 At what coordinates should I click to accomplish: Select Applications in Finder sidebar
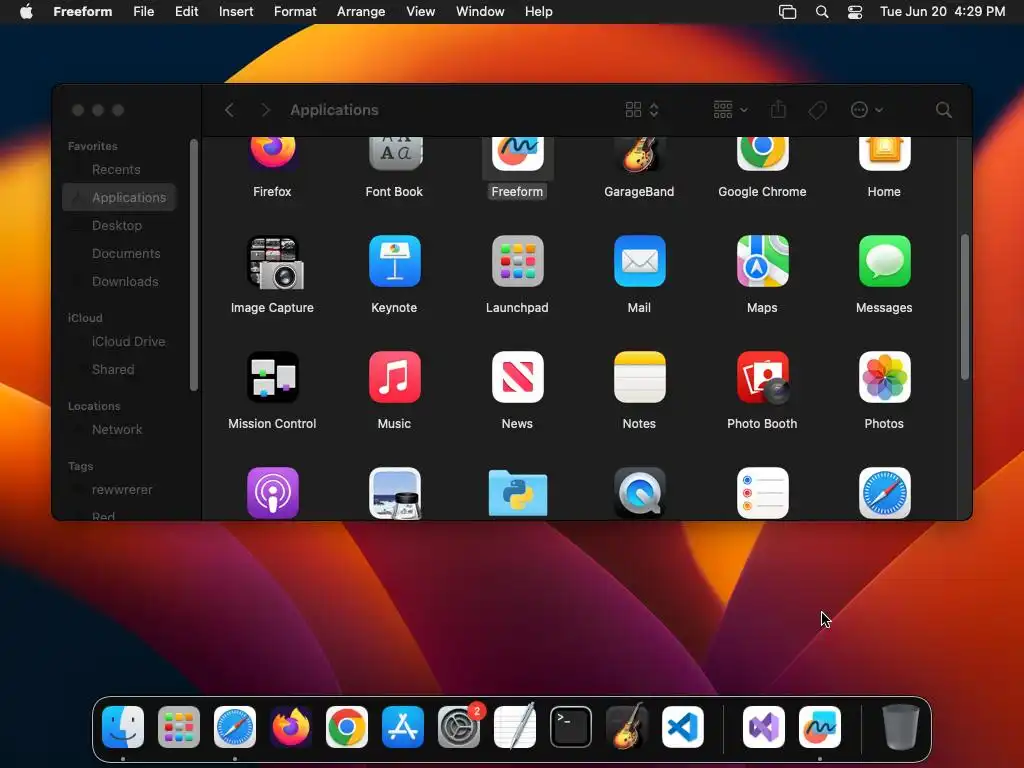point(120,197)
